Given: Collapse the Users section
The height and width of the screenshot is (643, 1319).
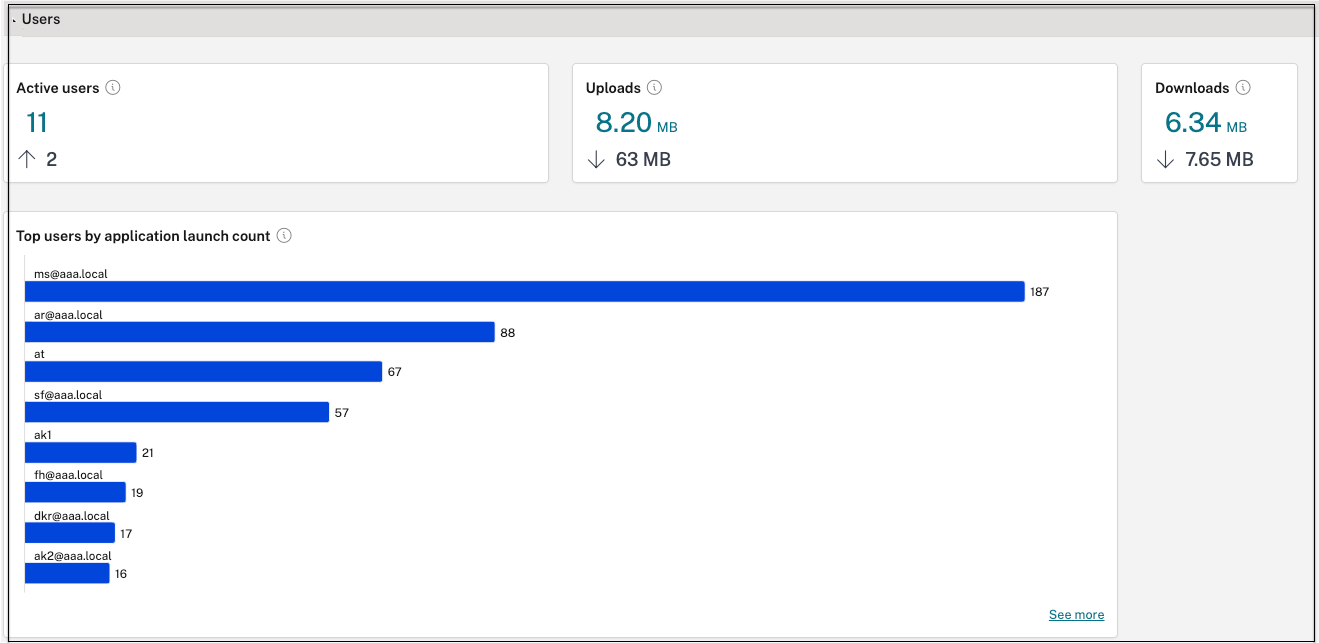Looking at the screenshot, I should coord(15,20).
